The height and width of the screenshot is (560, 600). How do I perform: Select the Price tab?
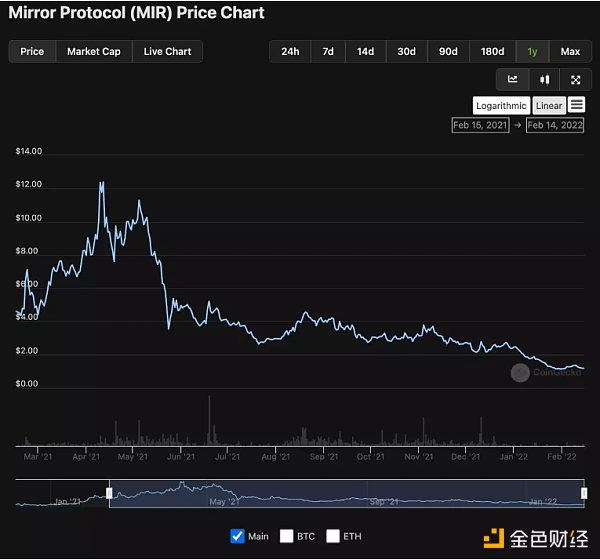[x=32, y=51]
